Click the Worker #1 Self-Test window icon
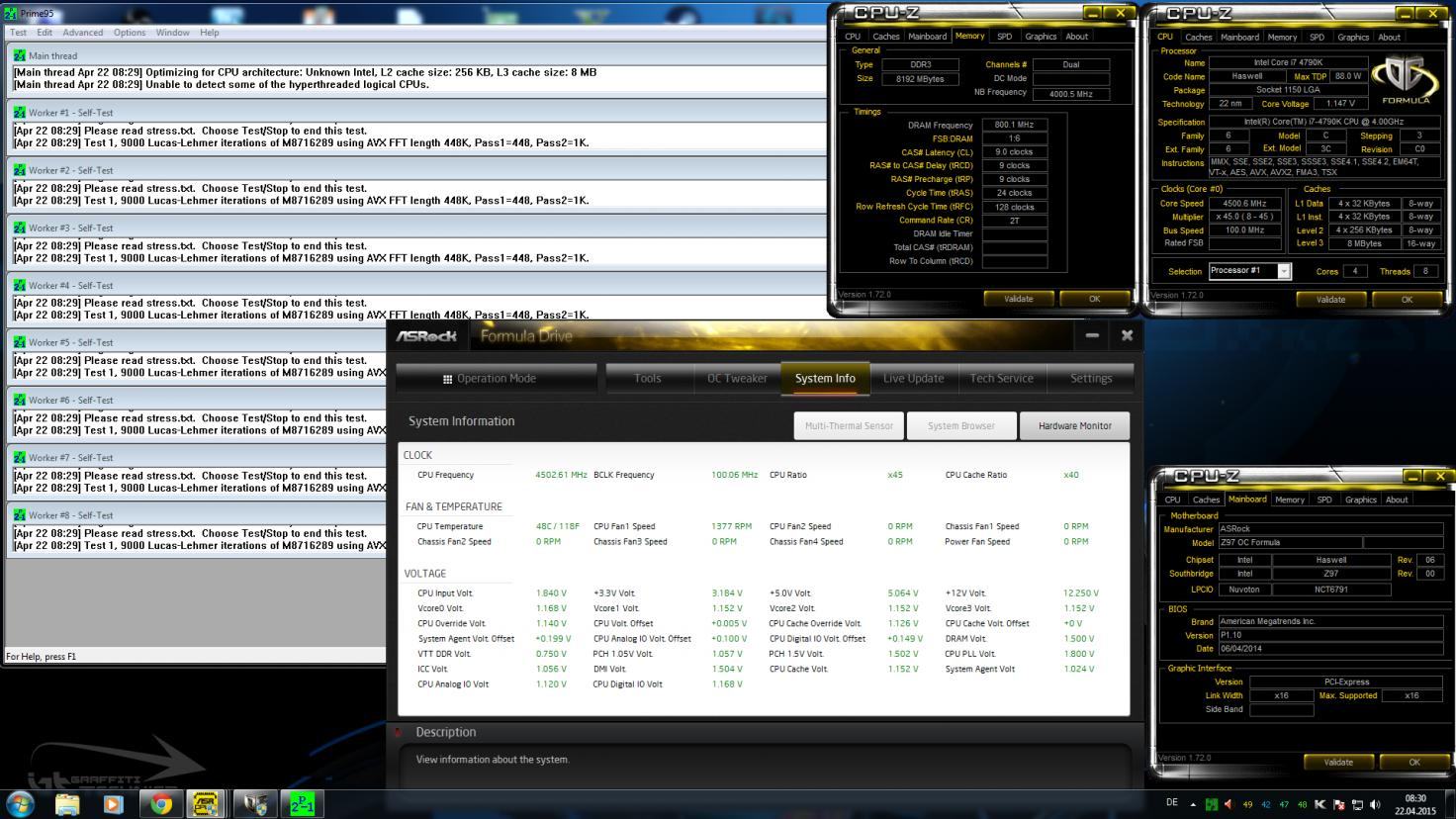Viewport: 1456px width, 819px height. point(20,113)
